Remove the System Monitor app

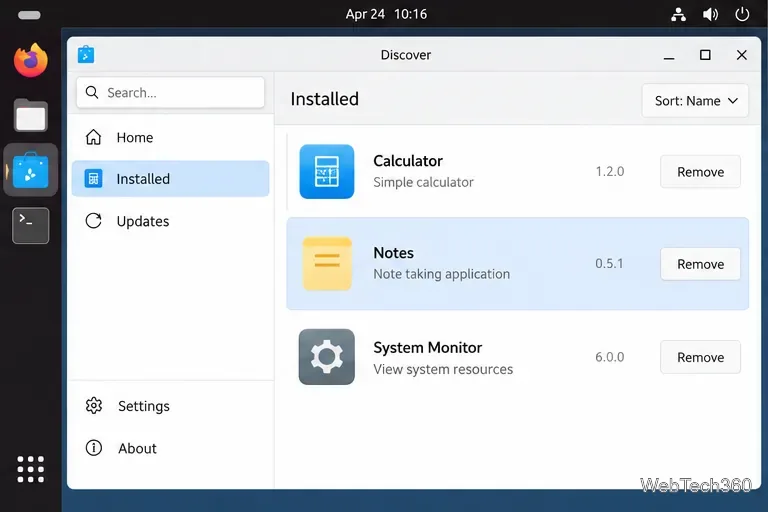[700, 357]
